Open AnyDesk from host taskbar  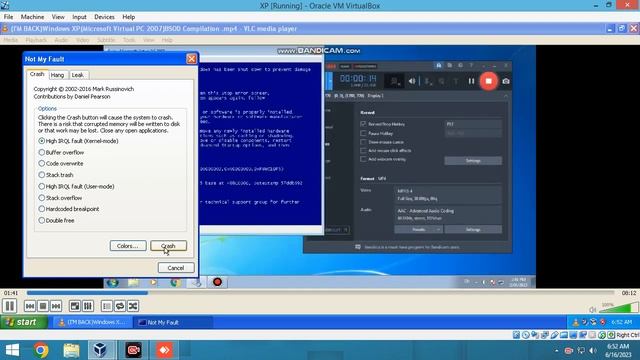pos(164,350)
